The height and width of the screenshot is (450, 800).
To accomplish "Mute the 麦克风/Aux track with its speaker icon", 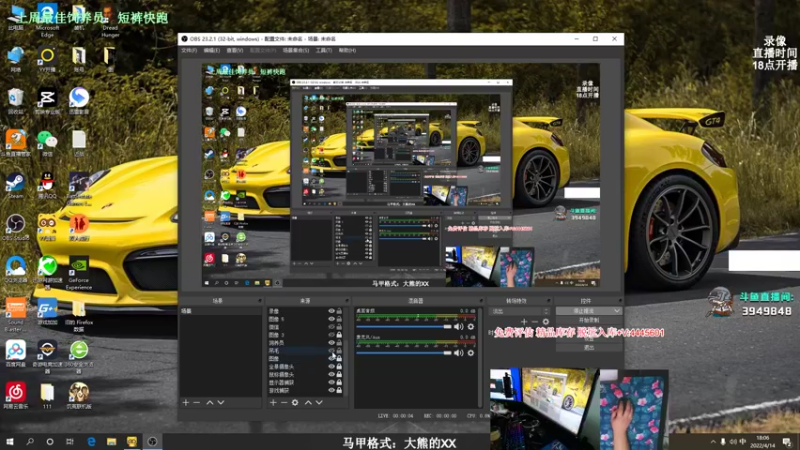I will (459, 353).
